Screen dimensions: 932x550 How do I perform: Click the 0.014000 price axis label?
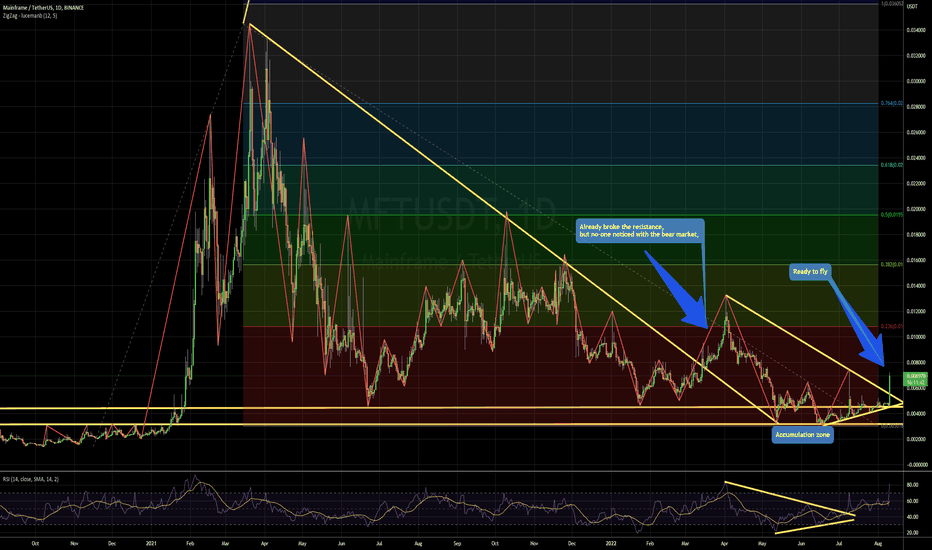(x=916, y=286)
